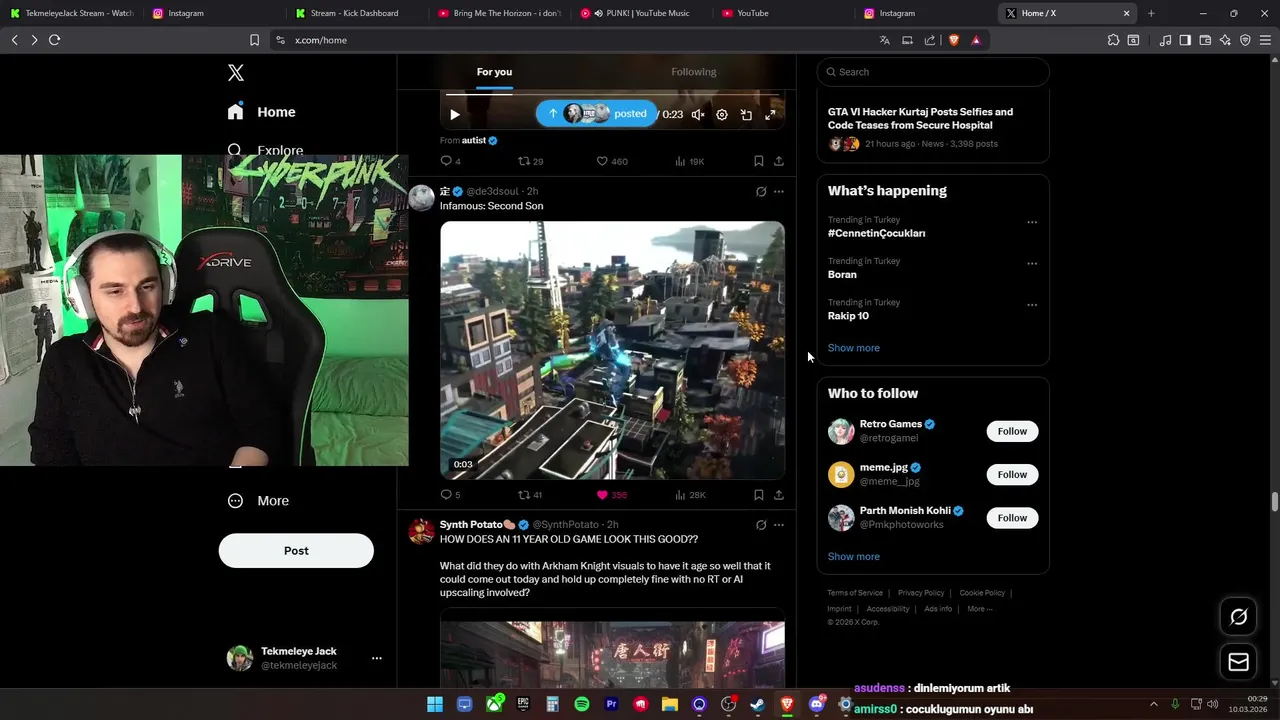Mute the top video's sound
Image resolution: width=1280 pixels, height=720 pixels.
(698, 115)
